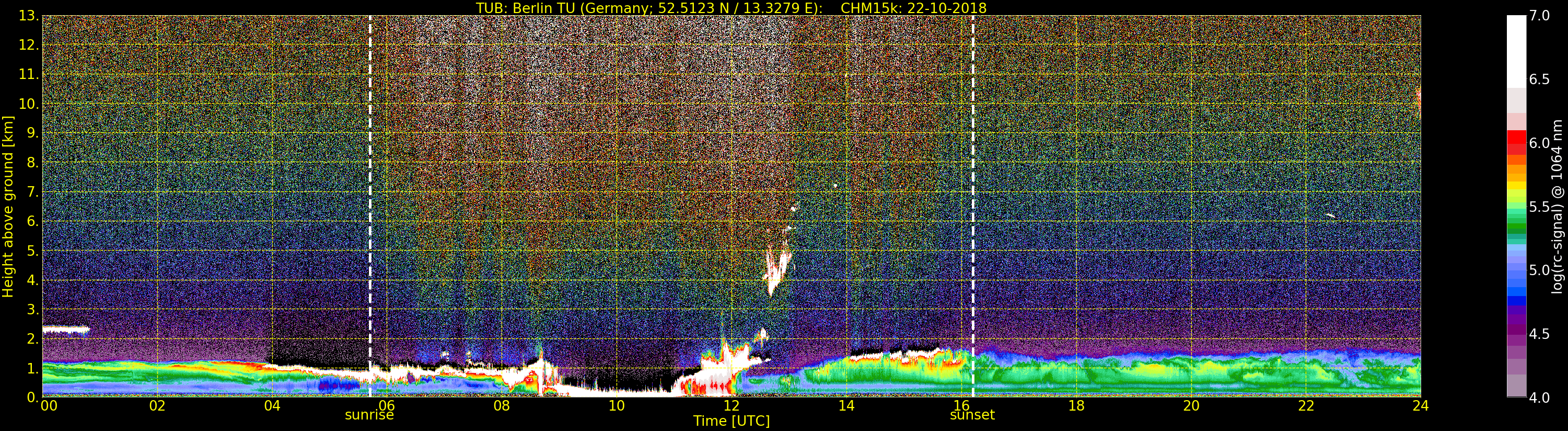The image size is (1568, 431).
Task: Click the x-axis tick label '00'
Action: click(x=49, y=406)
